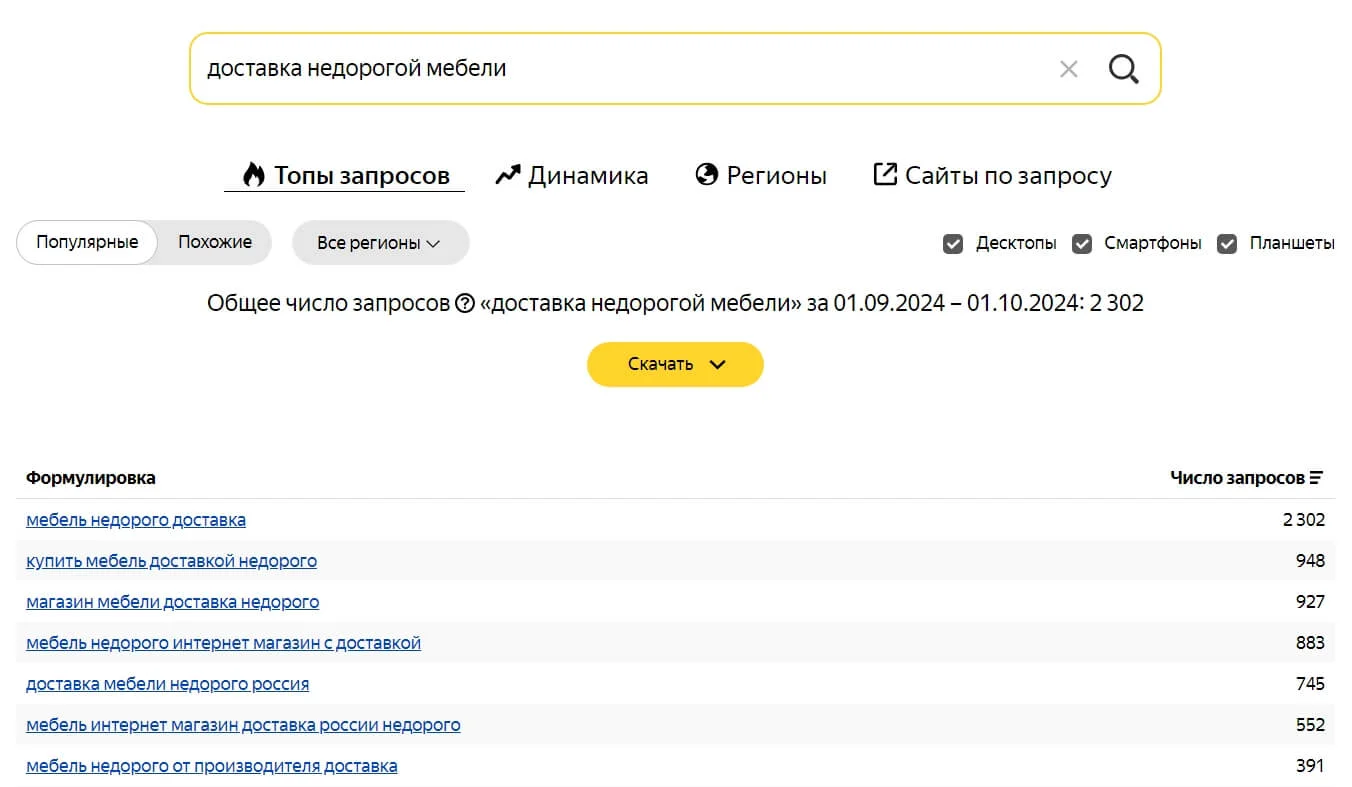Select the Популярные toggle option
The width and height of the screenshot is (1352, 787).
coord(87,242)
